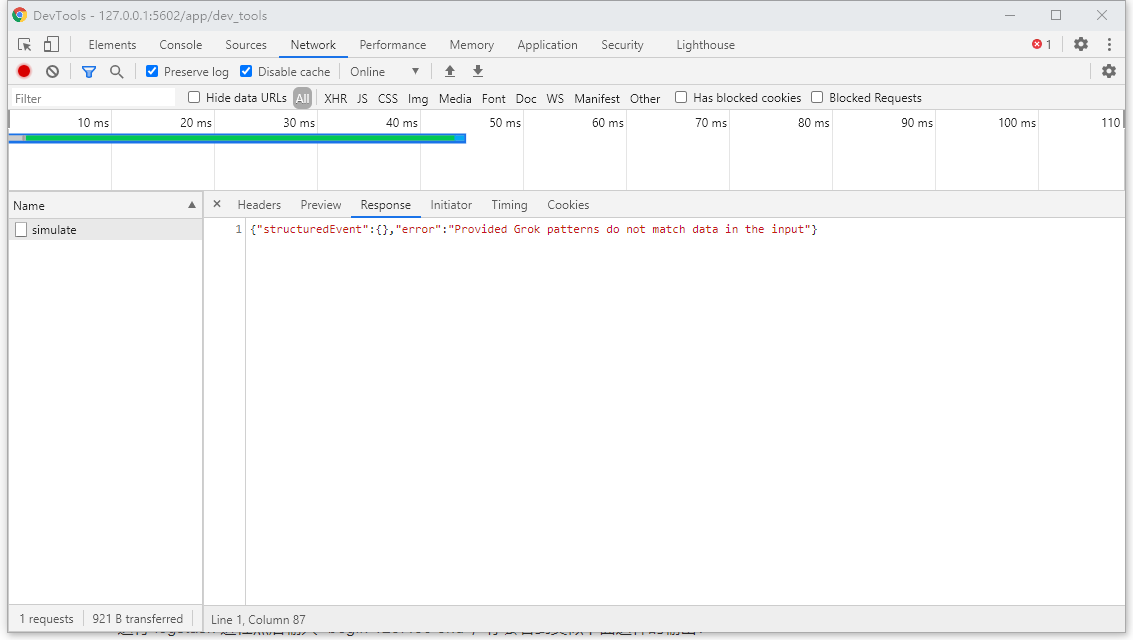Enable Hide data URLs checkbox

pos(194,98)
